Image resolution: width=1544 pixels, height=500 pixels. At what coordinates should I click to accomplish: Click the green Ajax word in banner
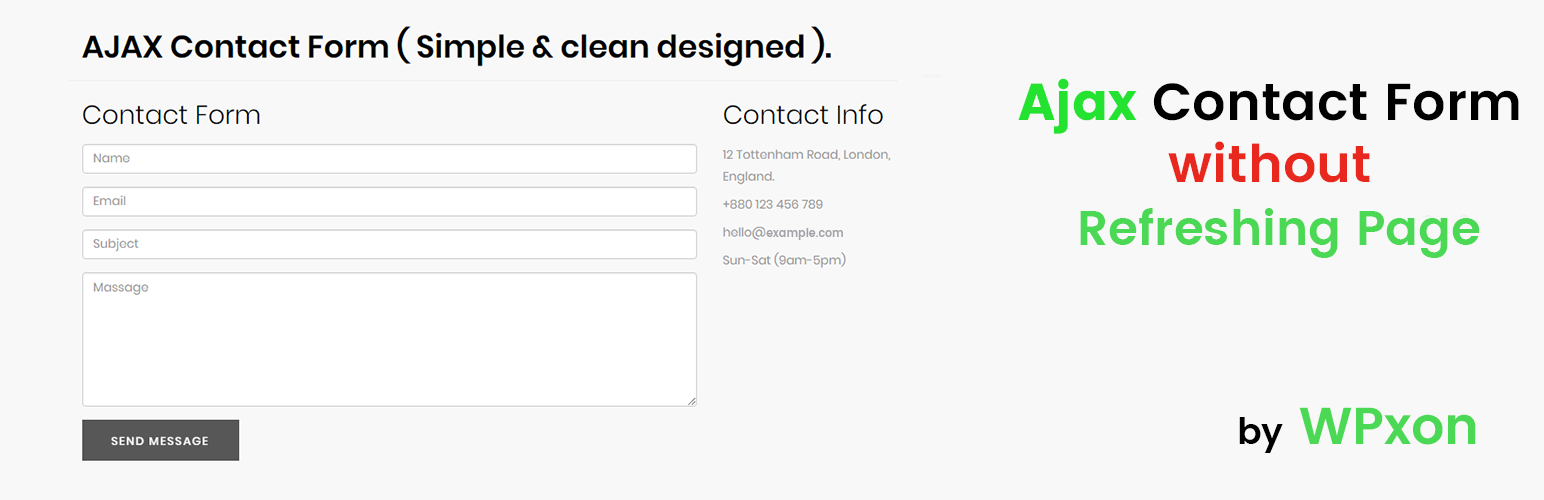[1077, 102]
